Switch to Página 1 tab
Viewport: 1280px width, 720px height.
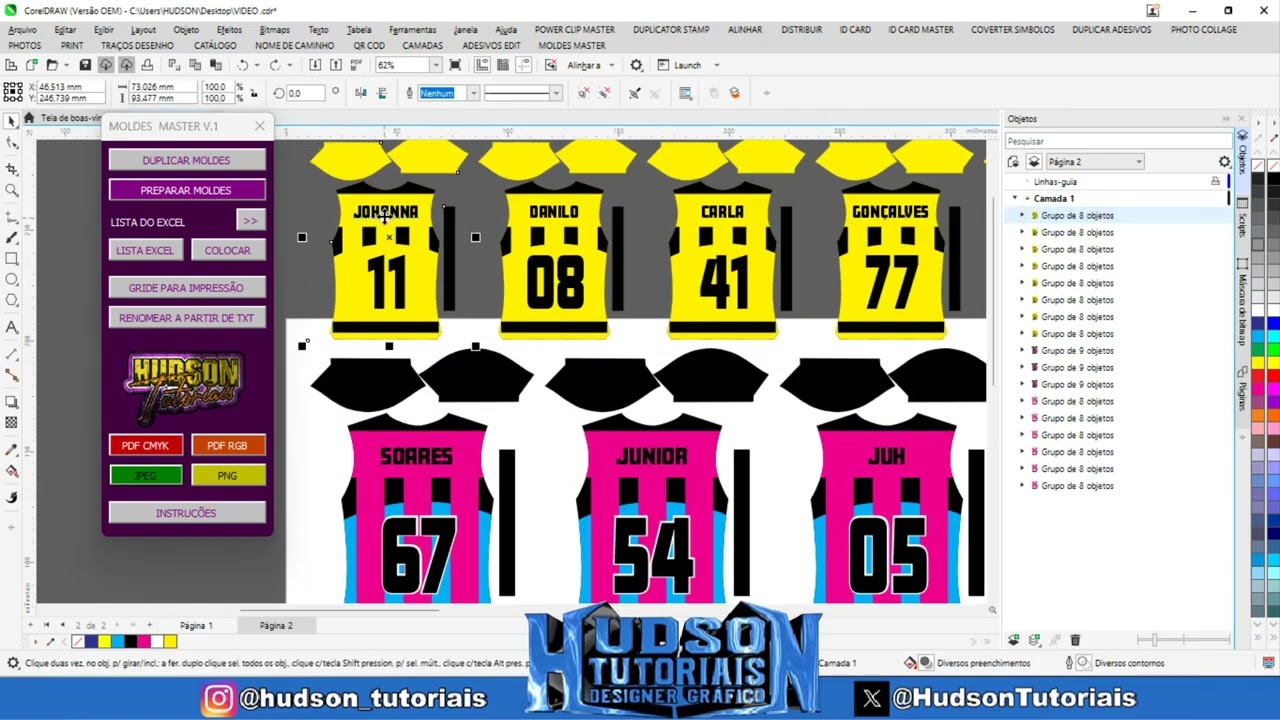(x=196, y=626)
